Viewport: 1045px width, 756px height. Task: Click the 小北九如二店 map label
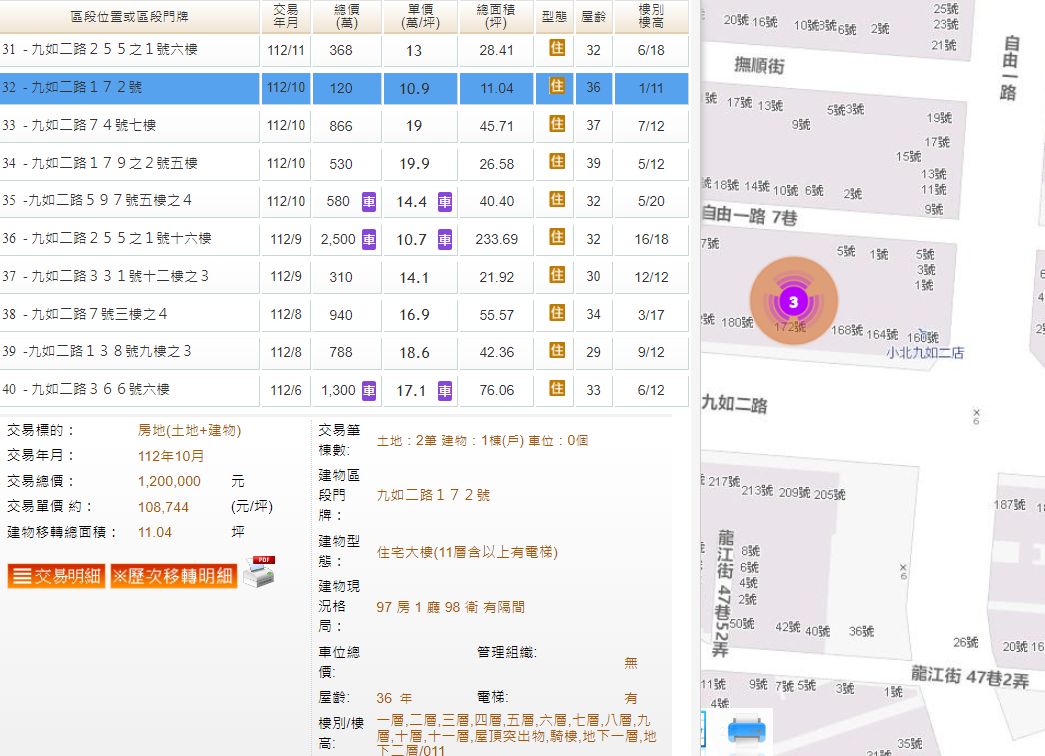925,353
